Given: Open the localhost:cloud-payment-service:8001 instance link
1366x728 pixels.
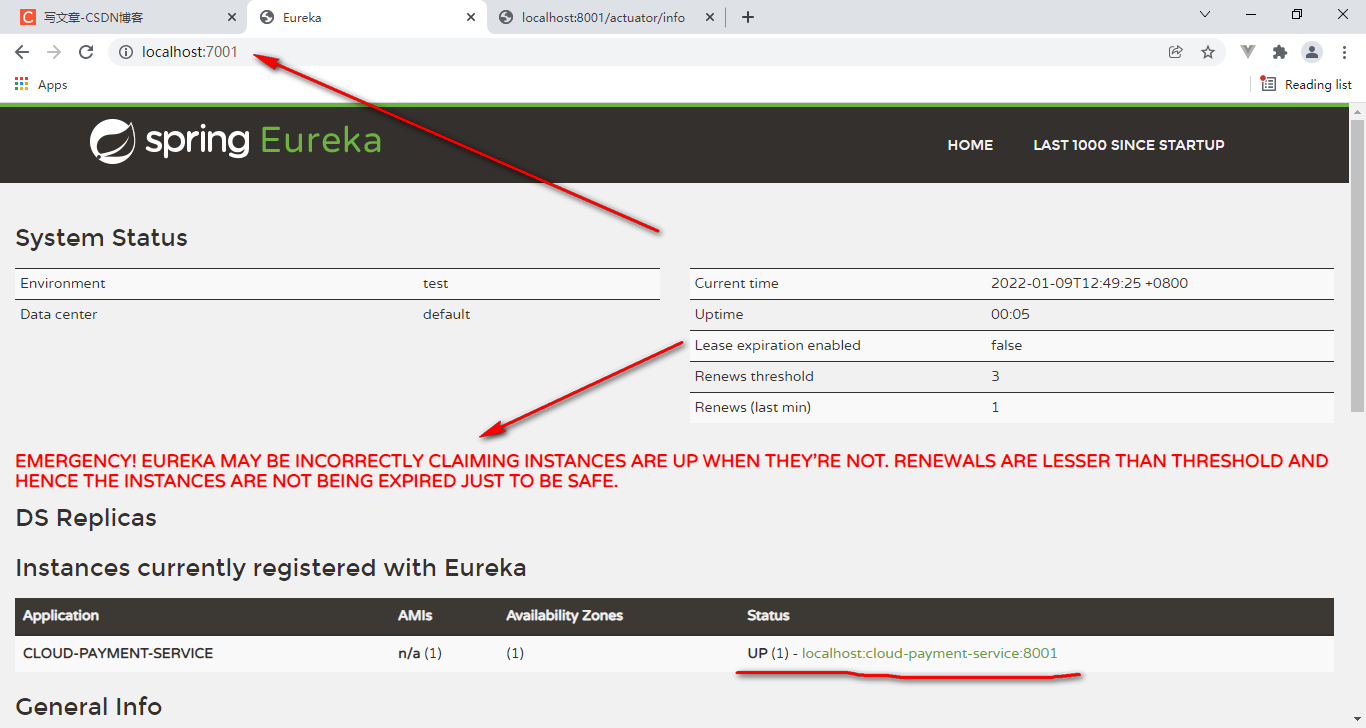Looking at the screenshot, I should pyautogui.click(x=929, y=653).
